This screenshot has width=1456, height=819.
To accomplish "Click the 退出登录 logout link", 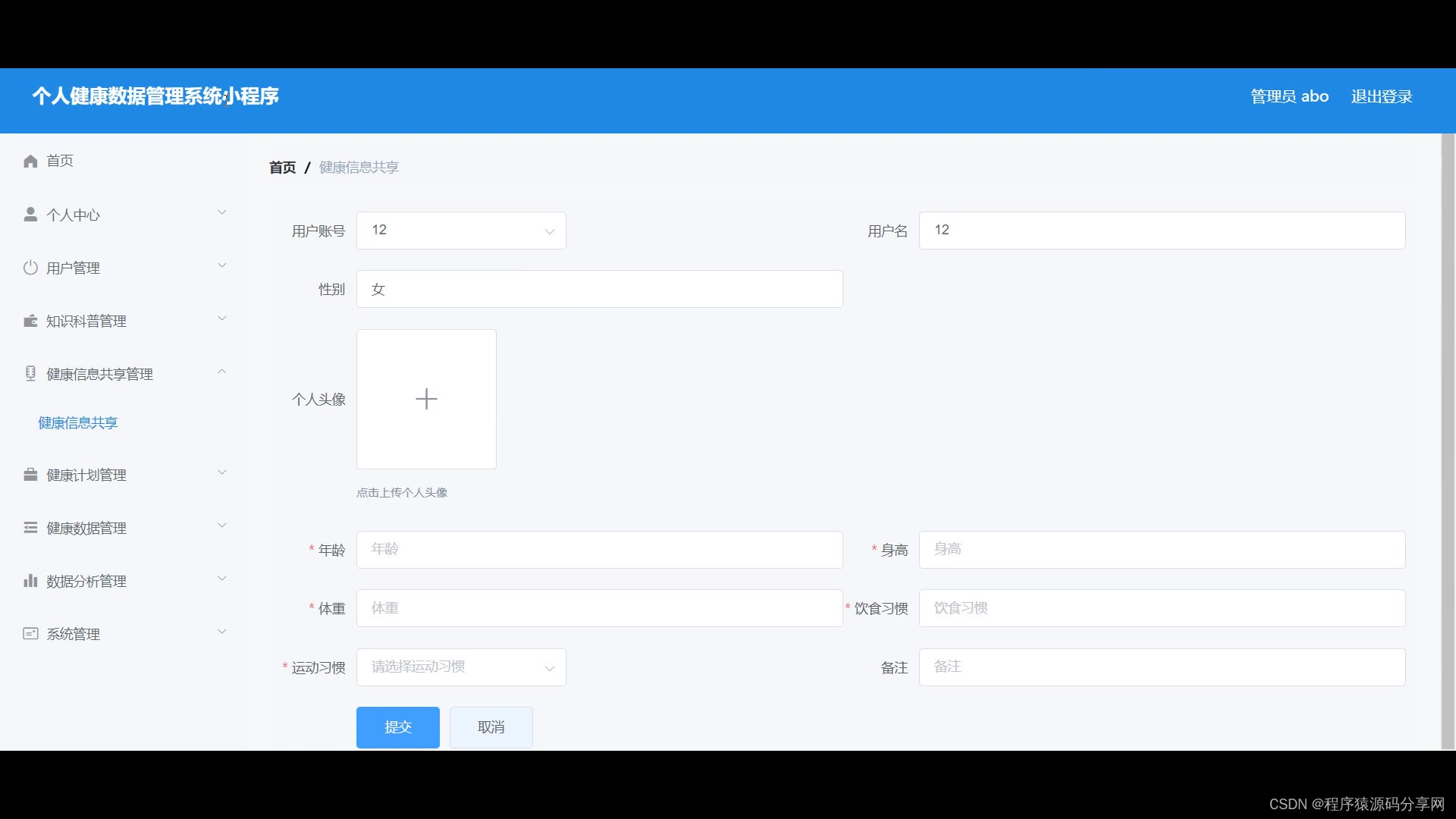I will tap(1382, 96).
